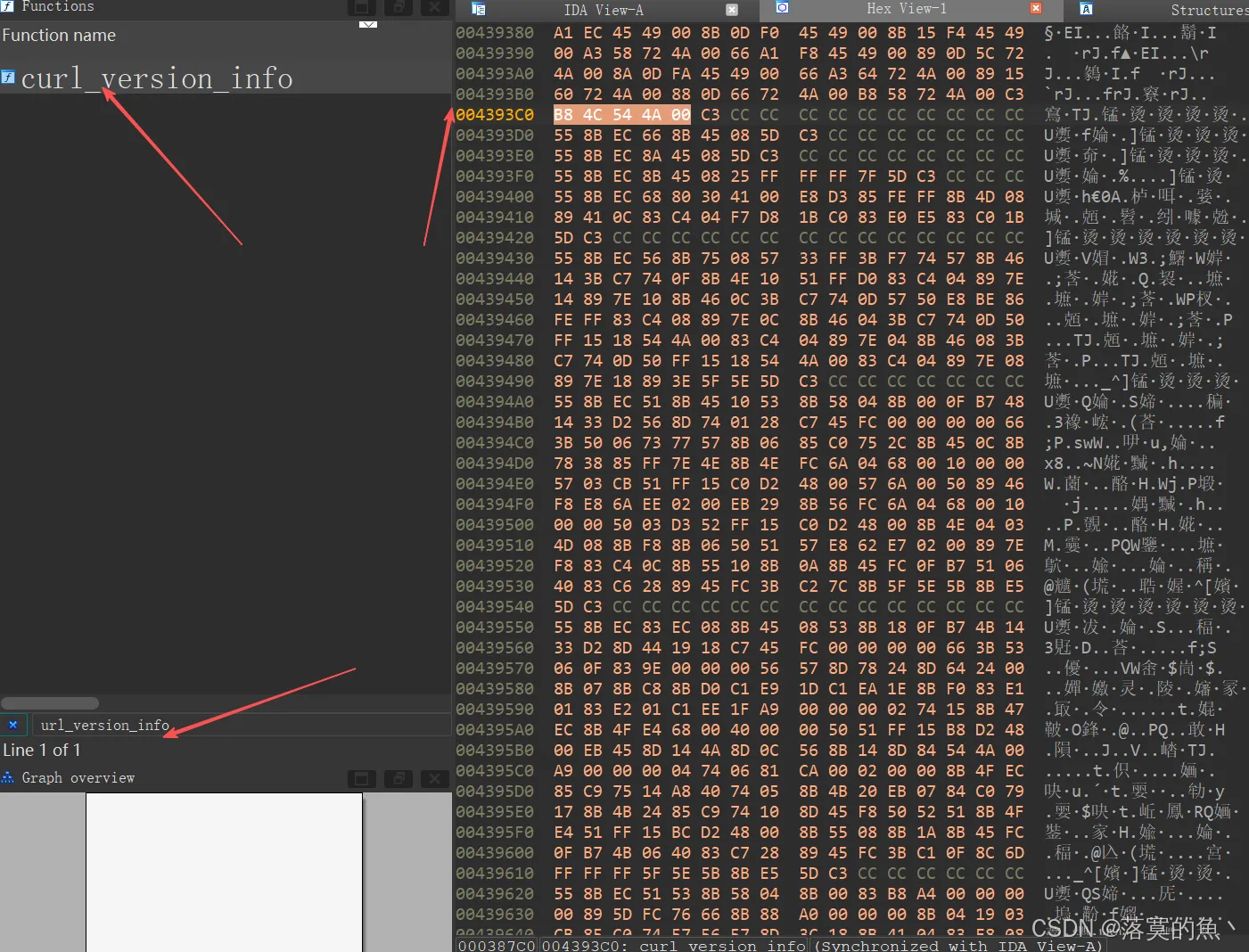
Task: Click address 00439430 in hex view
Action: (495, 259)
